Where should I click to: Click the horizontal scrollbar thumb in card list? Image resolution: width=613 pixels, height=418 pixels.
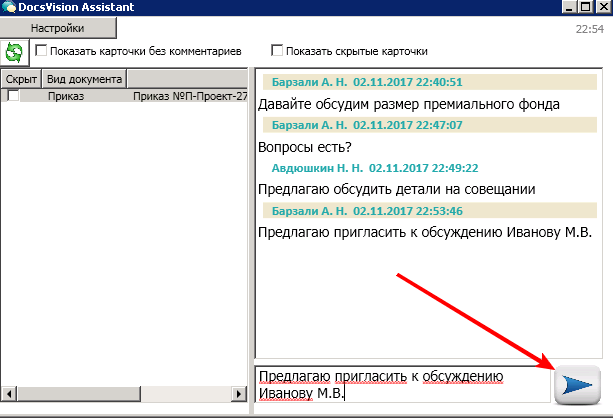[79, 393]
